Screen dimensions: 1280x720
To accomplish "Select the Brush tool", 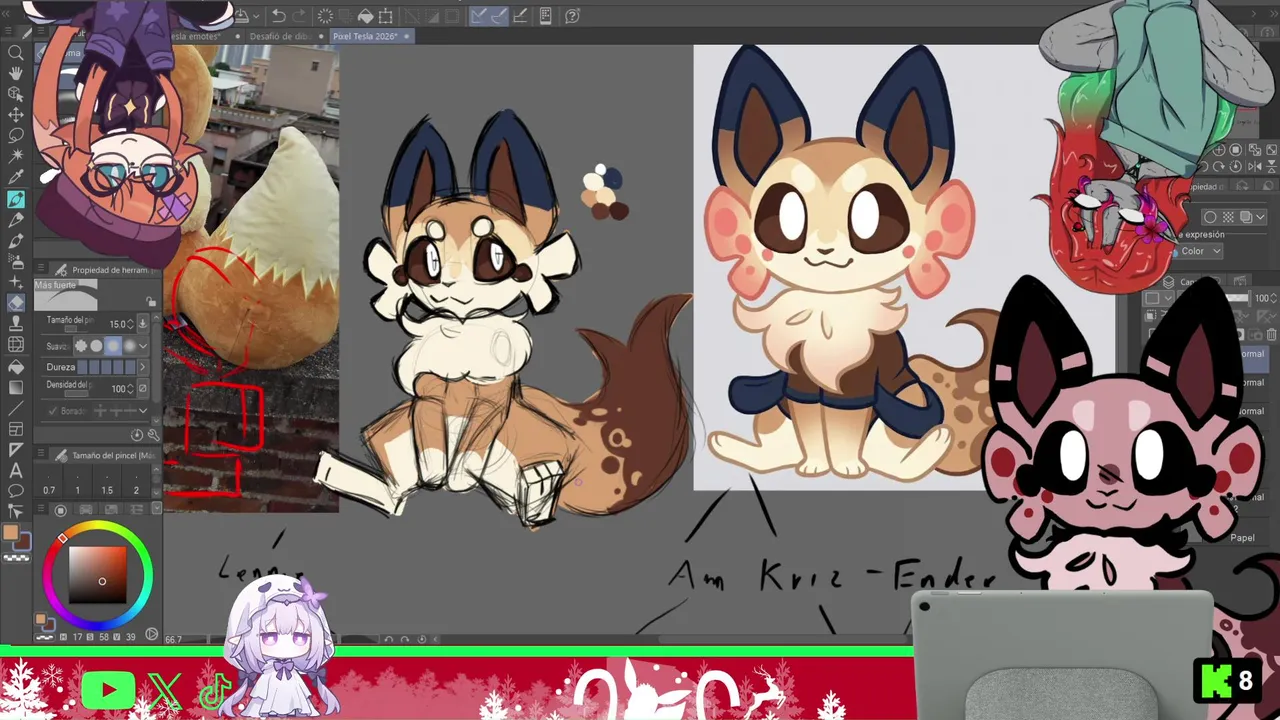I will [x=16, y=241].
